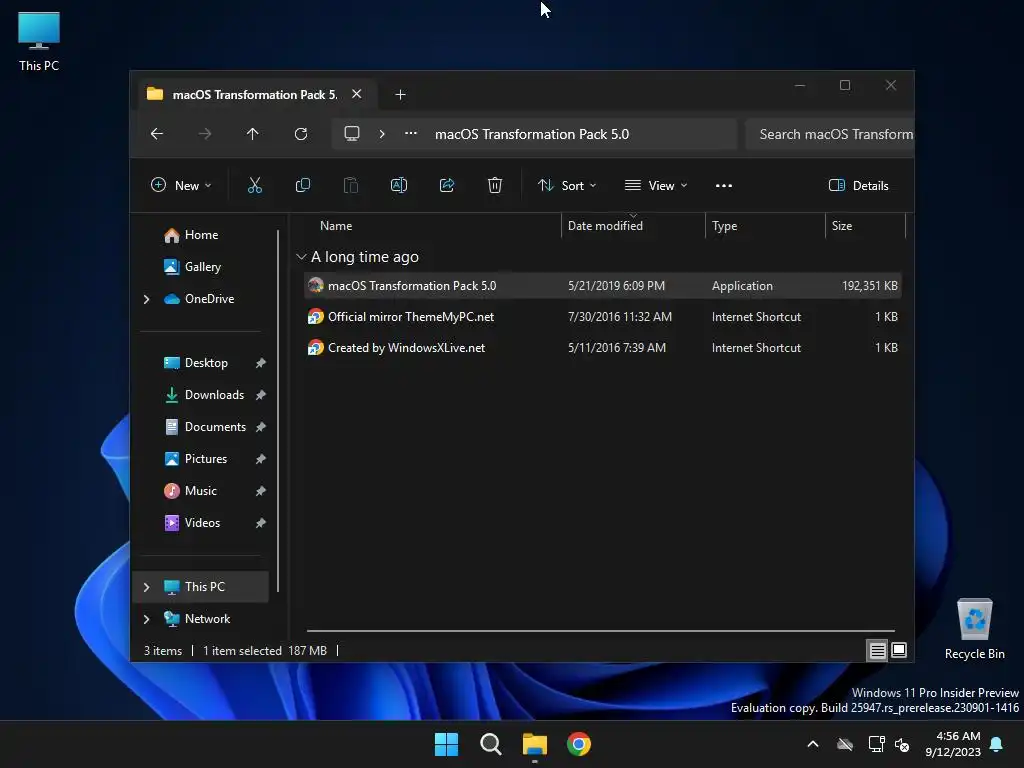1024x768 pixels.
Task: Go back with the left arrow
Action: pos(157,134)
